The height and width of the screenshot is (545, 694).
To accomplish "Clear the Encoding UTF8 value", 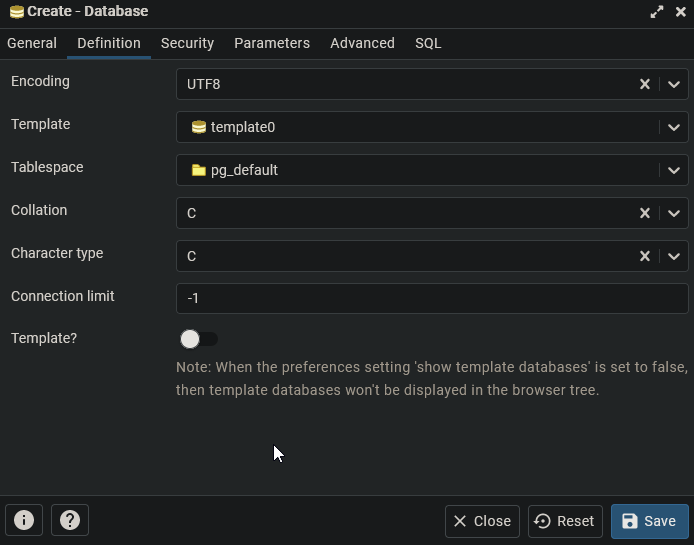I will point(645,84).
